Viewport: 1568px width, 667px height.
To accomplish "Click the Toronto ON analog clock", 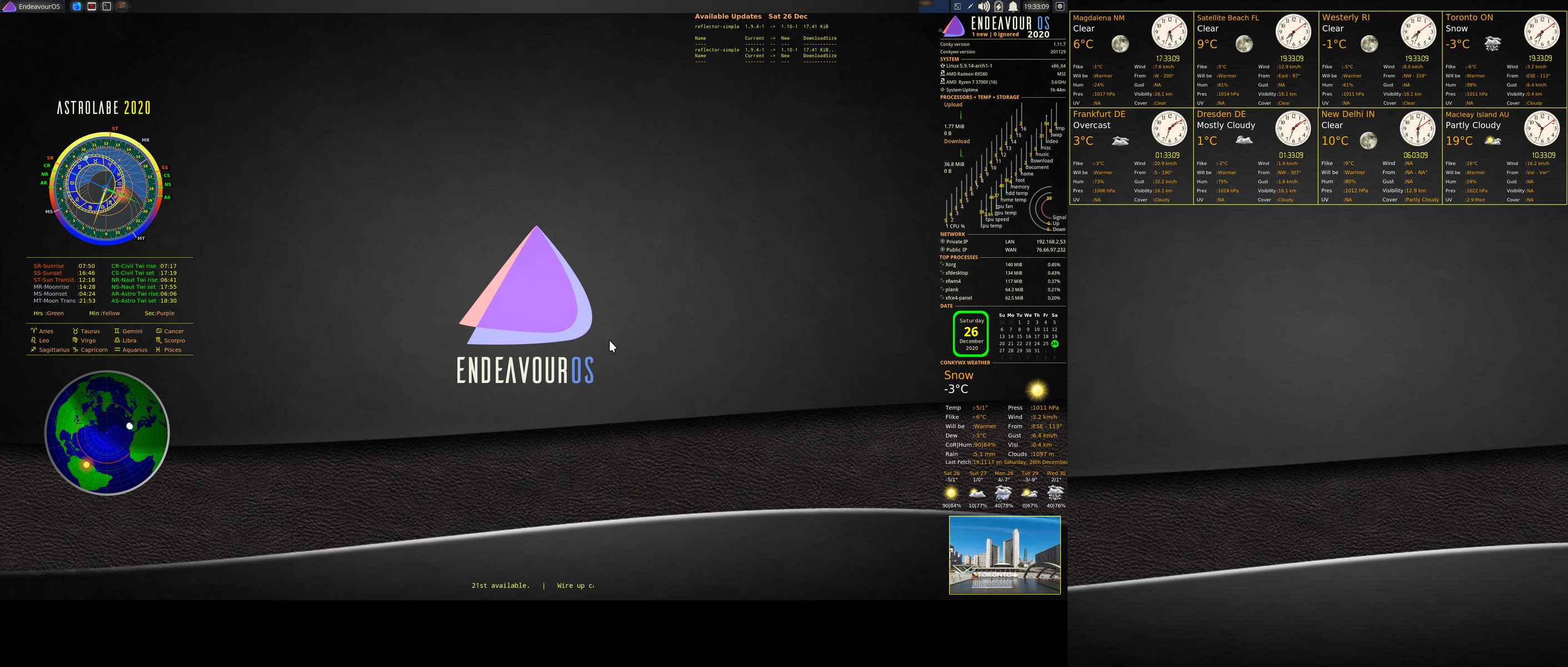I will click(1541, 32).
